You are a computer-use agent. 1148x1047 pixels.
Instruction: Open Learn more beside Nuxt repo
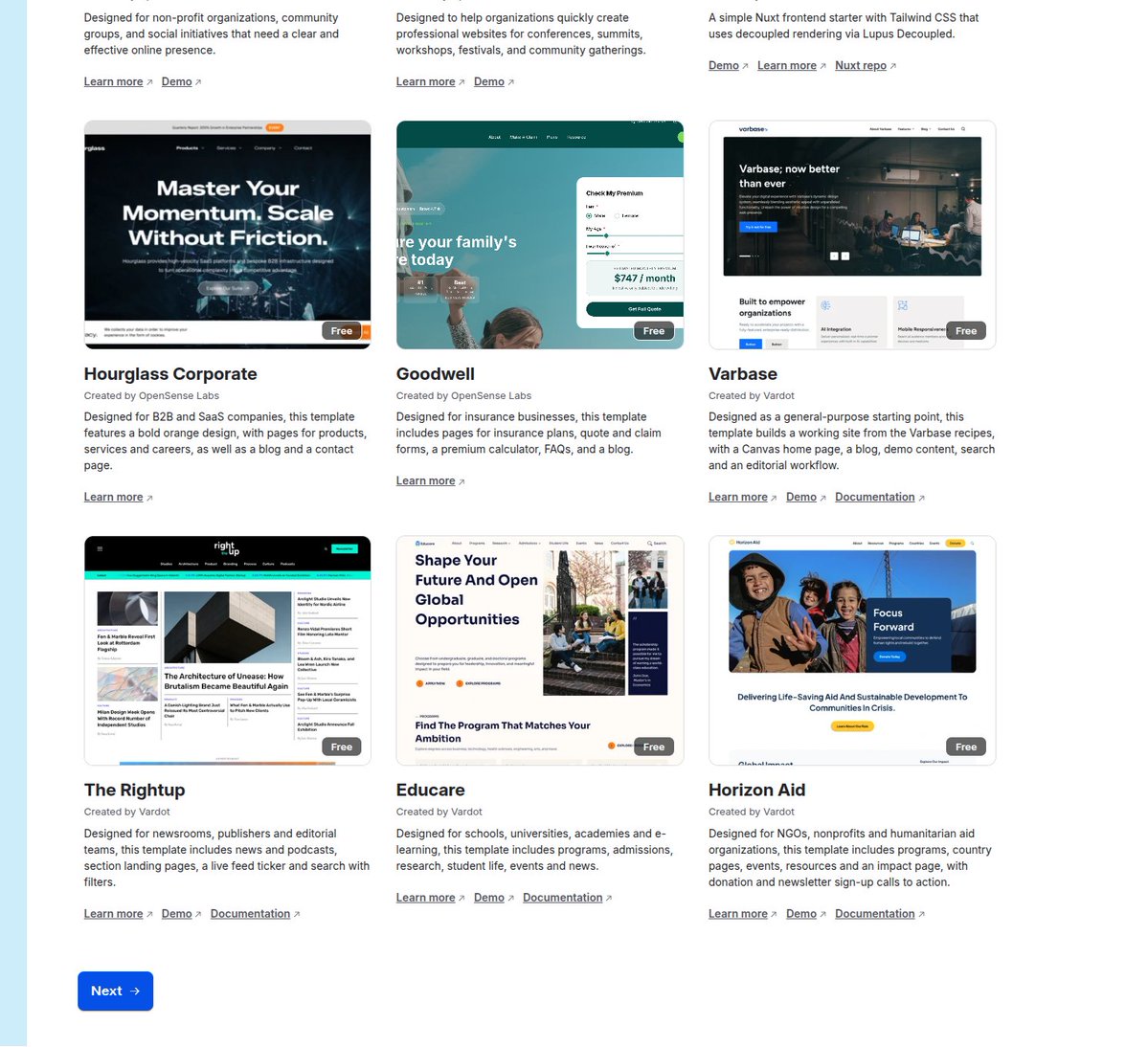tap(786, 66)
